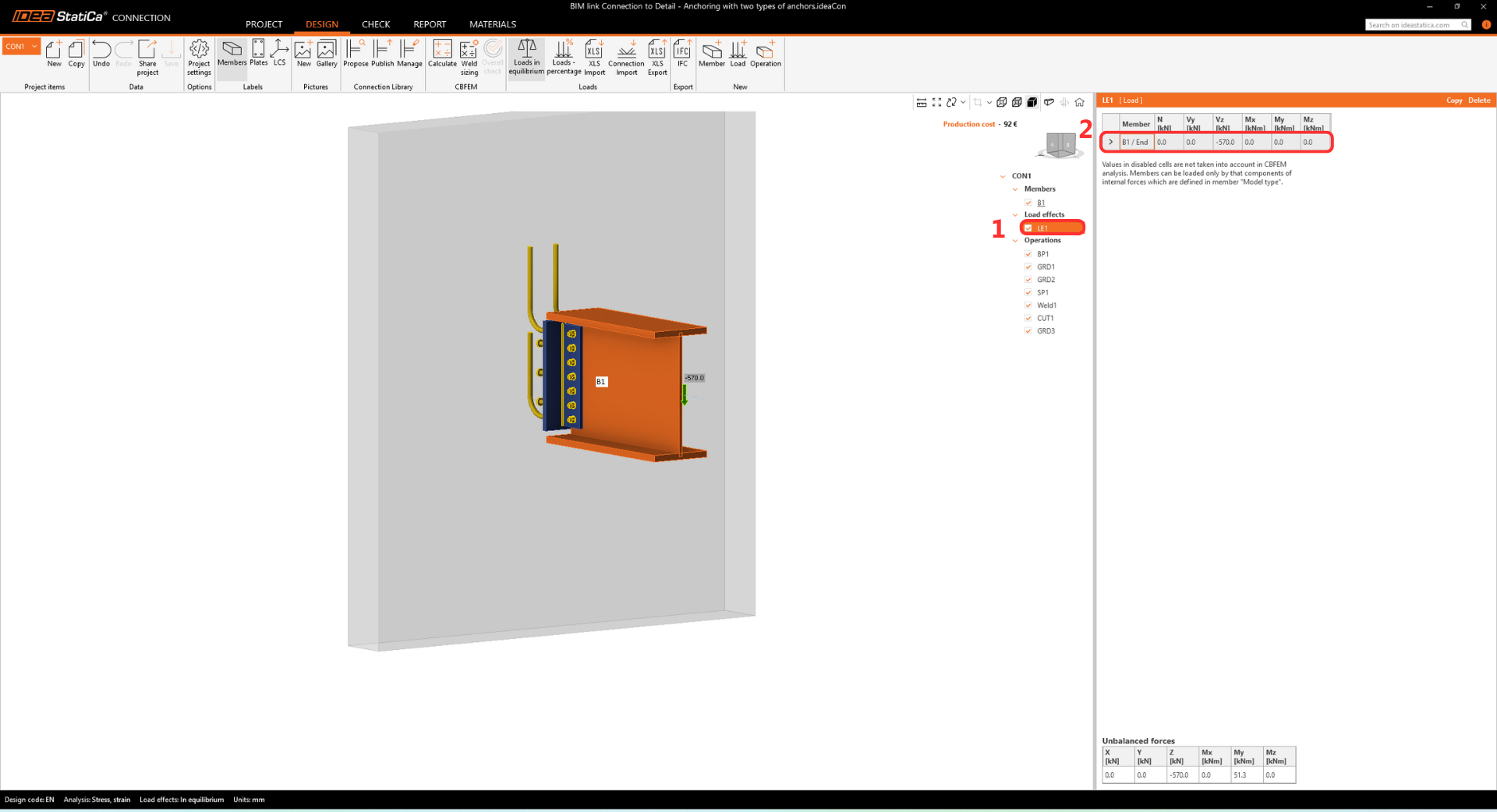
Task: Disable the Weld1 operation checkbox
Action: 1028,305
